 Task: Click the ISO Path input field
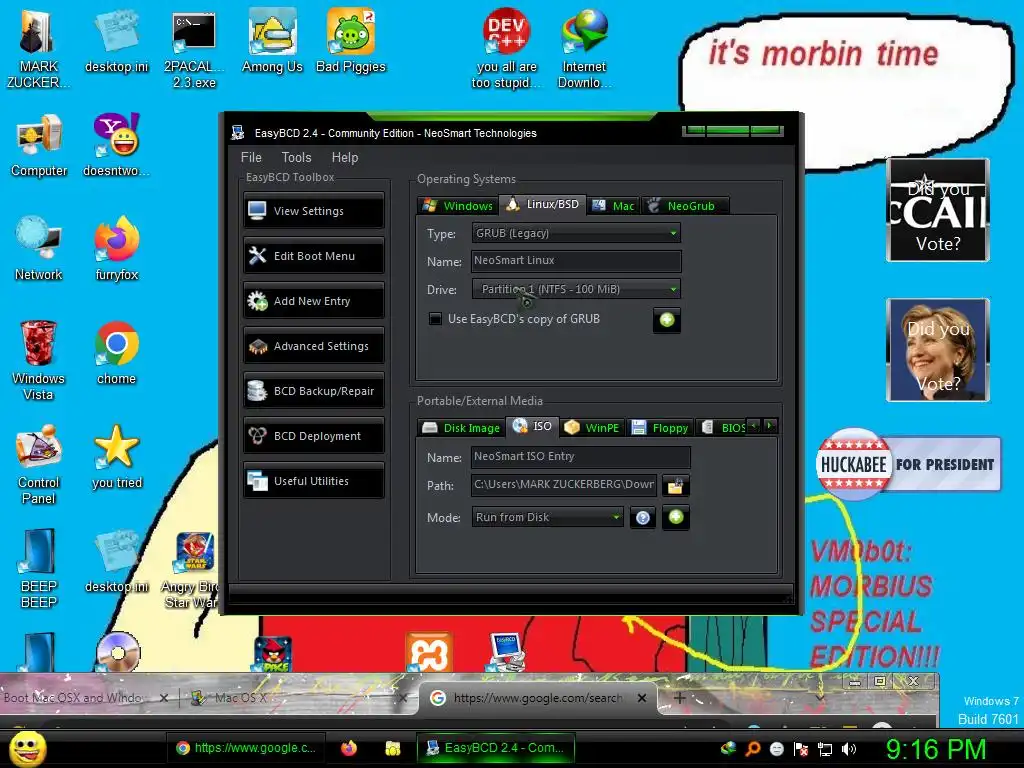point(564,485)
